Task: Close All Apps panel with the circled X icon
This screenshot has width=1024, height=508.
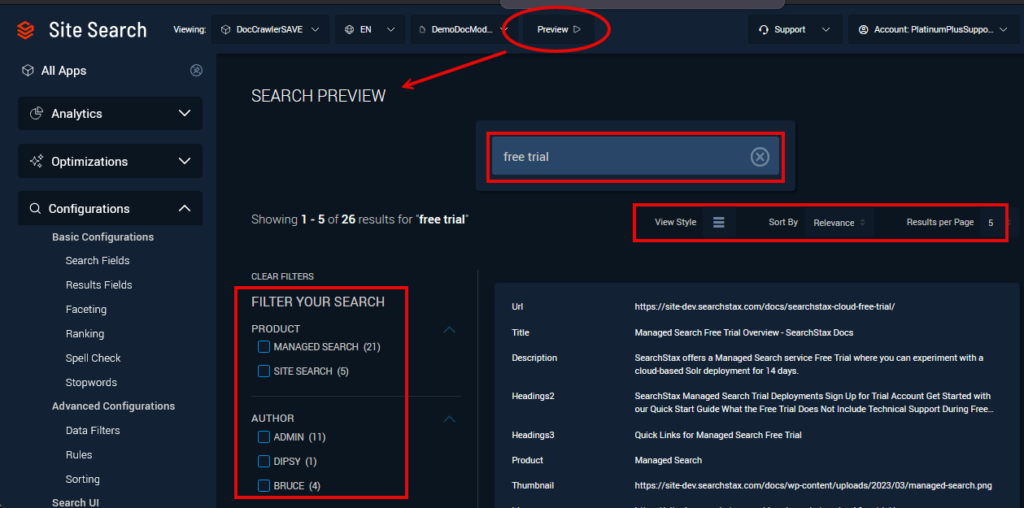Action: tap(196, 70)
